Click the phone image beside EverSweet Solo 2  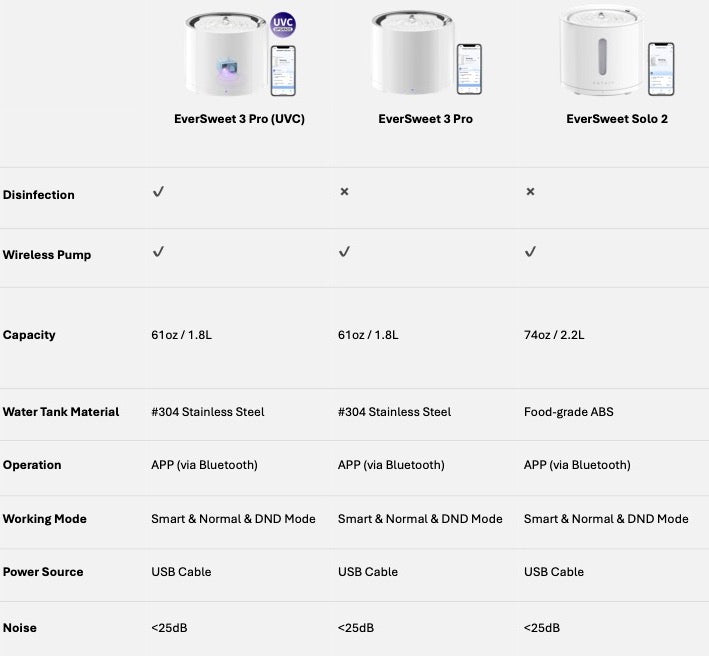click(660, 69)
